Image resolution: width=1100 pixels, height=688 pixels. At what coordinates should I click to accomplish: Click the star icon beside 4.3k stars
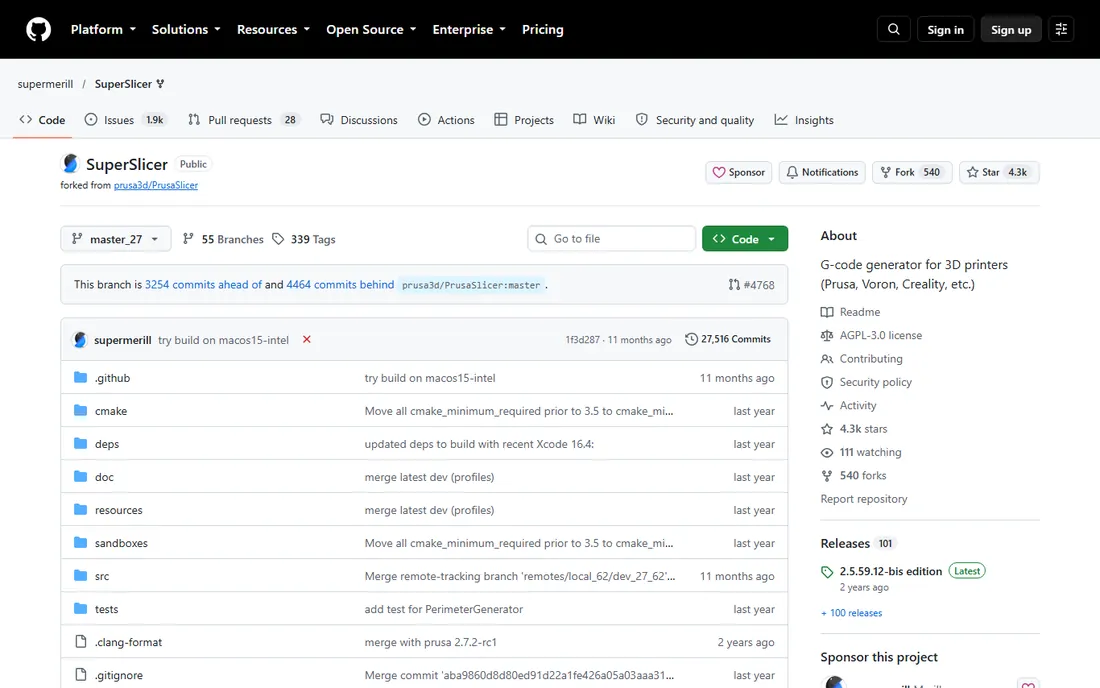(827, 429)
